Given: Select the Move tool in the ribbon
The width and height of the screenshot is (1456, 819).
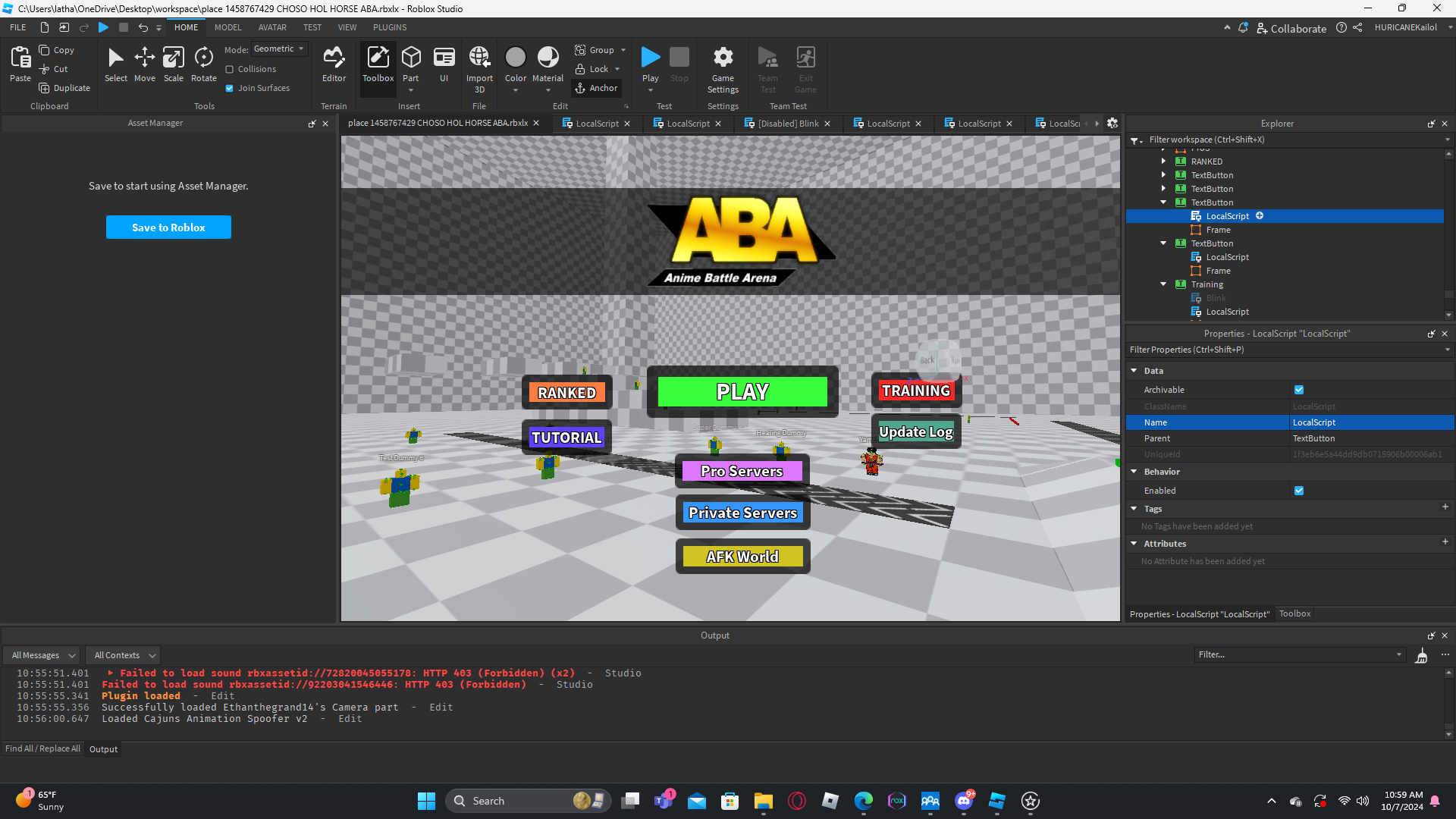Looking at the screenshot, I should pos(144,64).
